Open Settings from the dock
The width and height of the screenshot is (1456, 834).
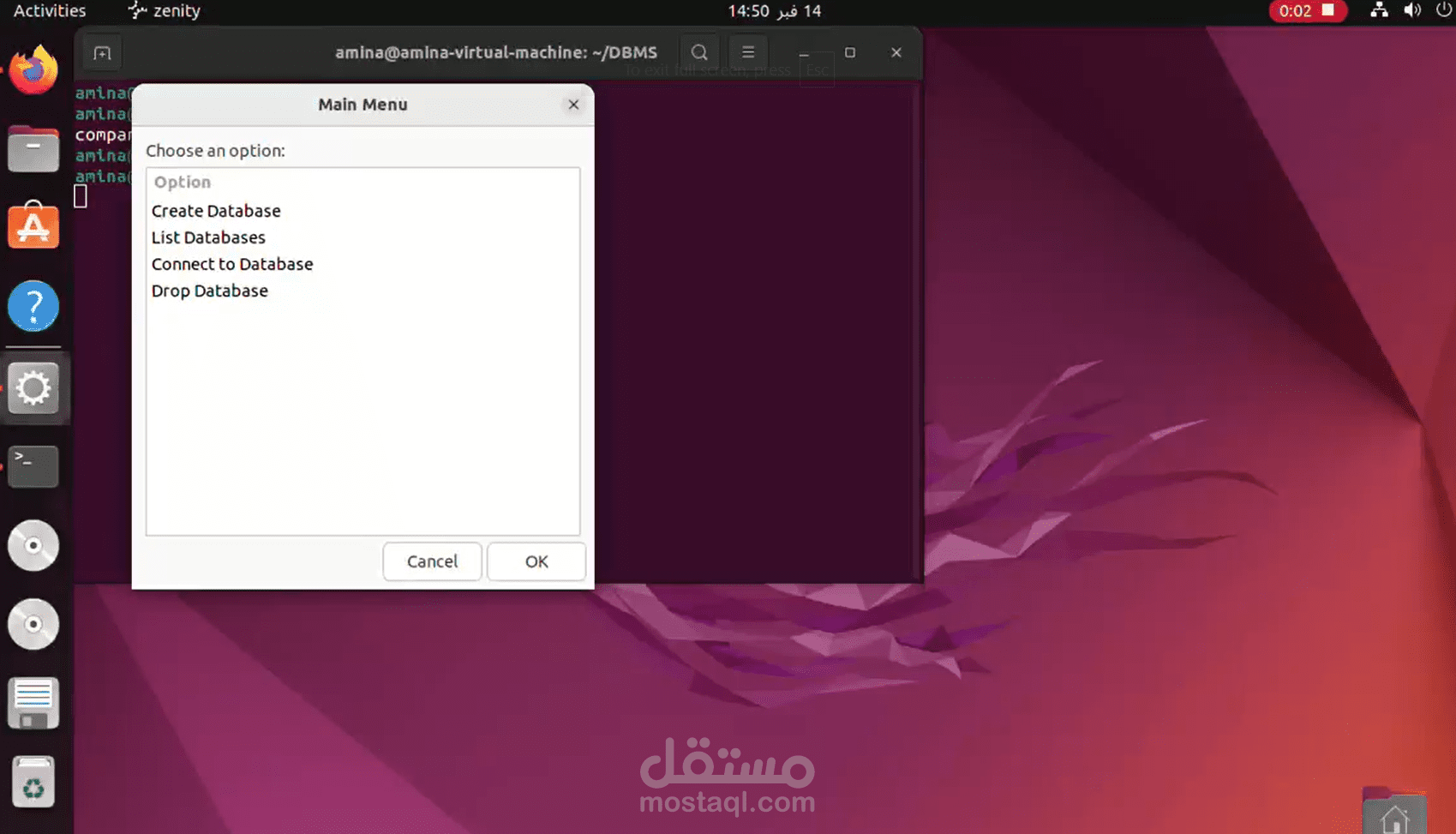pos(33,387)
